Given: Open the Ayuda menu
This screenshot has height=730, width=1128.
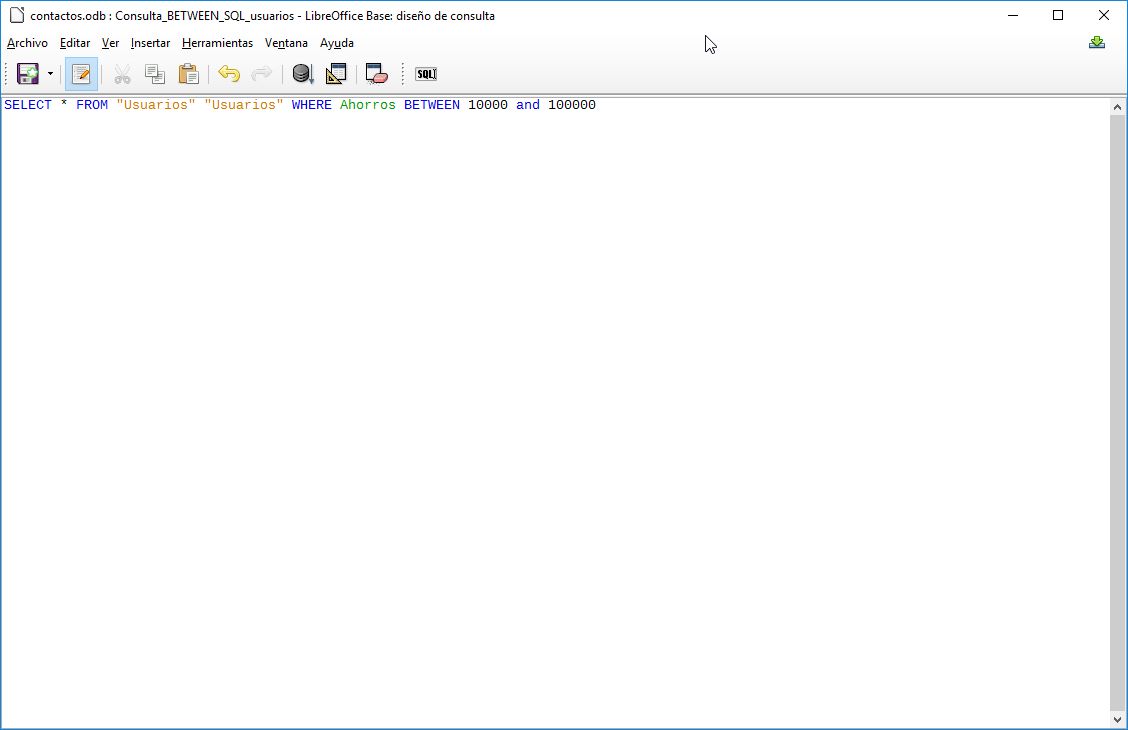Looking at the screenshot, I should click(x=337, y=43).
